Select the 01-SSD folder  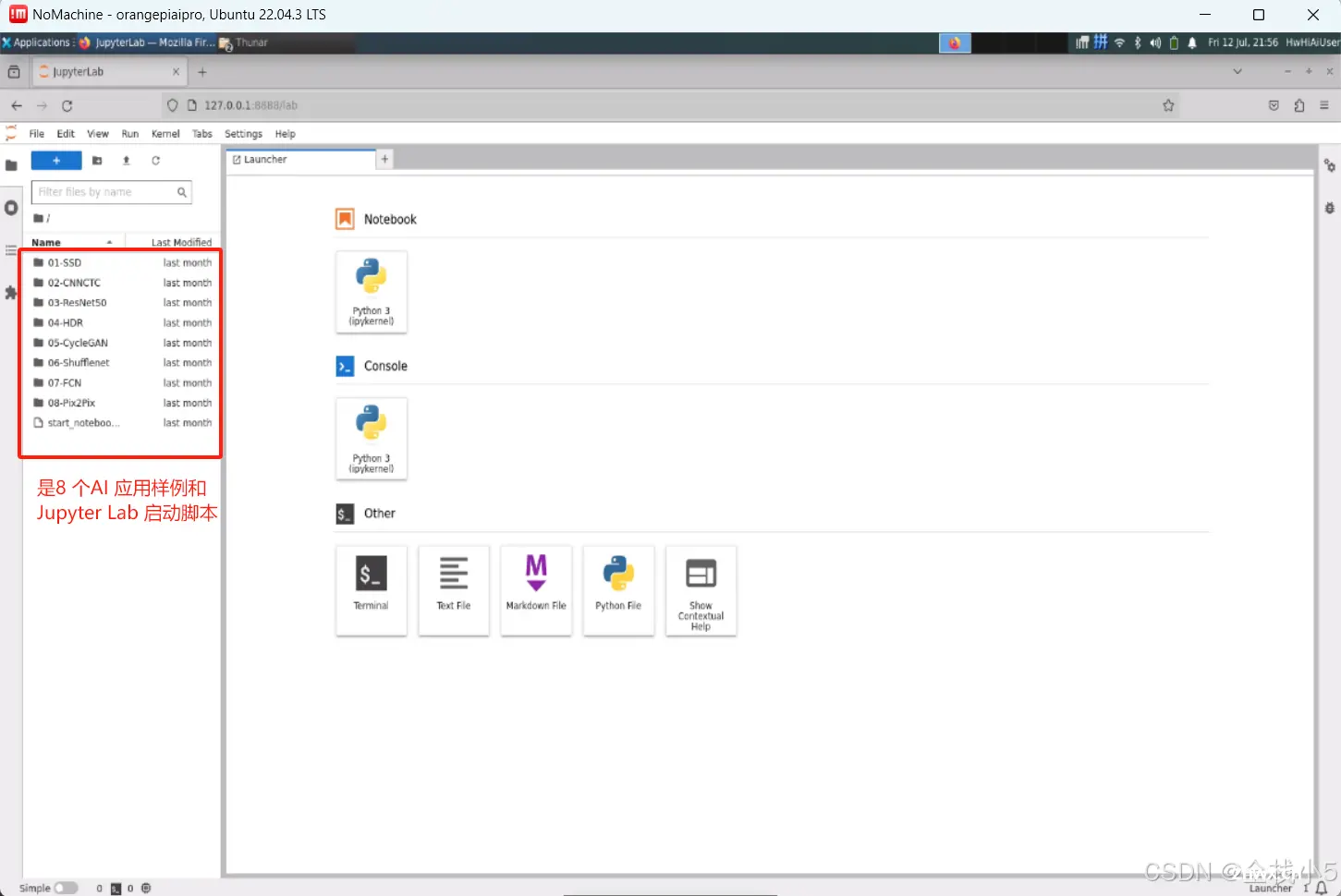click(x=122, y=263)
